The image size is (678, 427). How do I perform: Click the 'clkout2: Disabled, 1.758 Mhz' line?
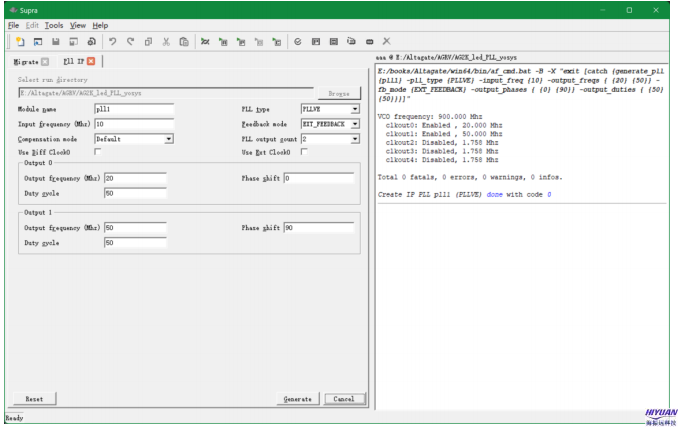442,143
